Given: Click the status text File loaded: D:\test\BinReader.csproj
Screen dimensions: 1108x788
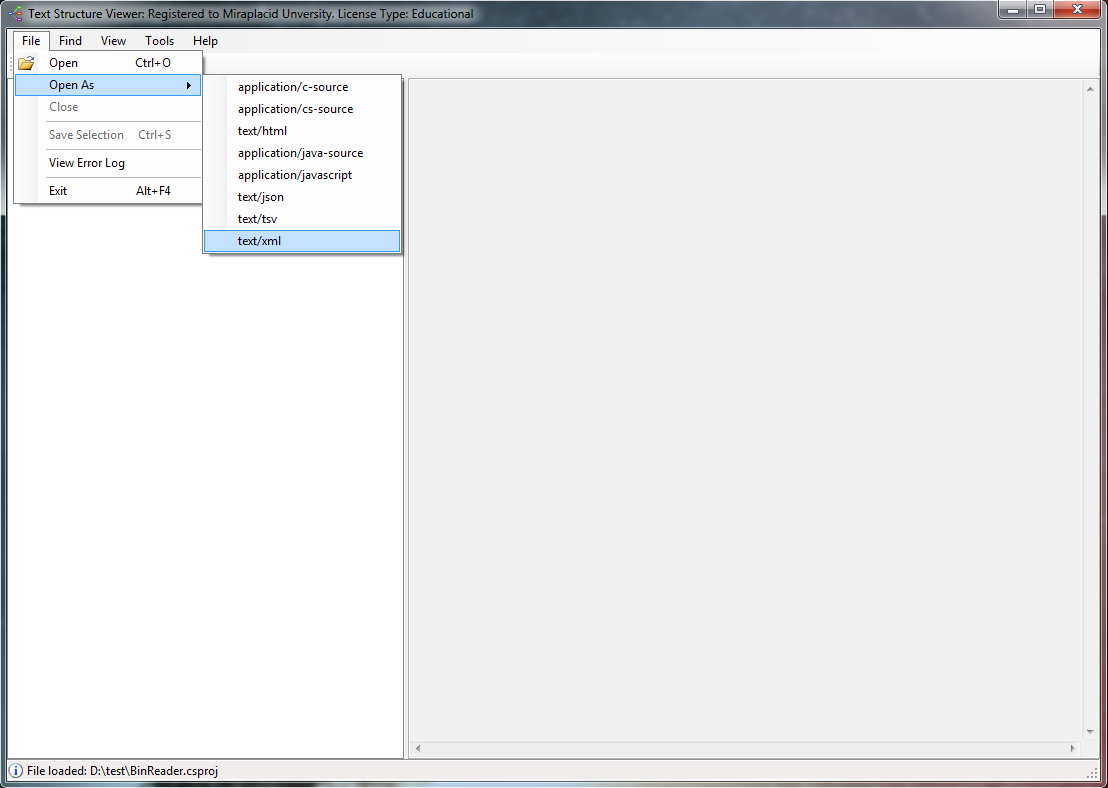Looking at the screenshot, I should pyautogui.click(x=122, y=770).
